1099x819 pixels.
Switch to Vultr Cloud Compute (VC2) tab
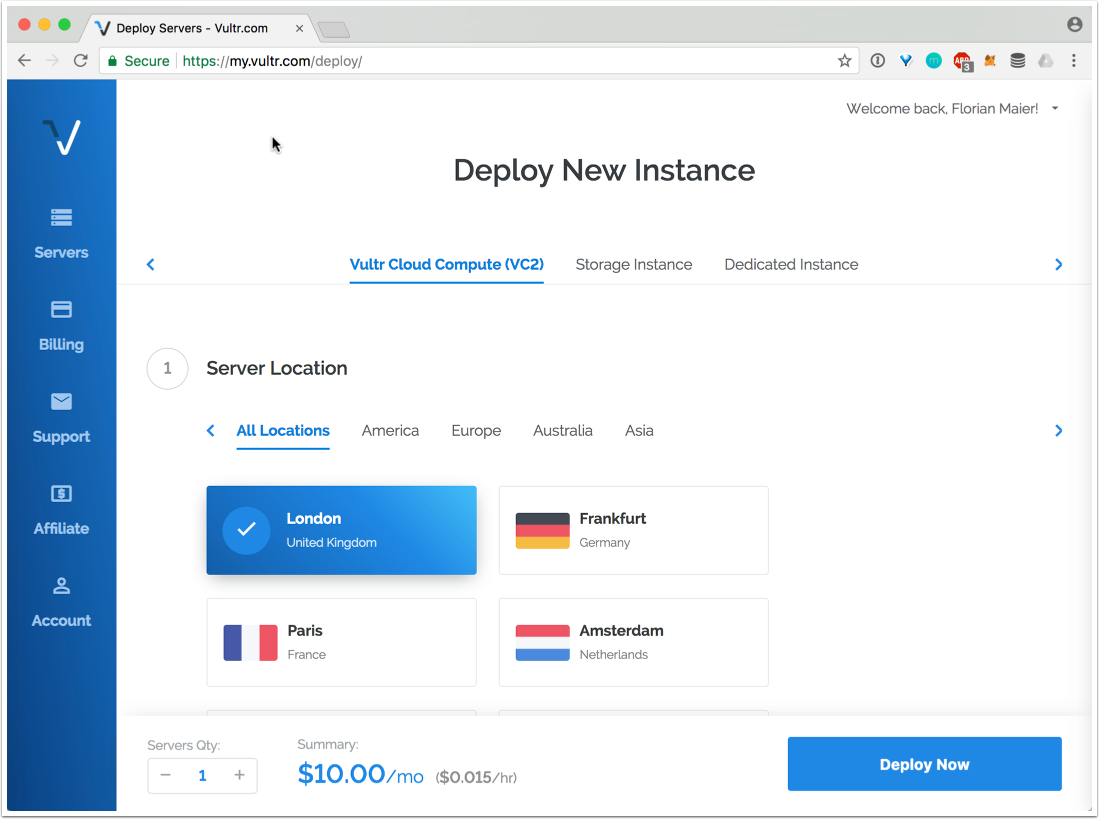[446, 265]
